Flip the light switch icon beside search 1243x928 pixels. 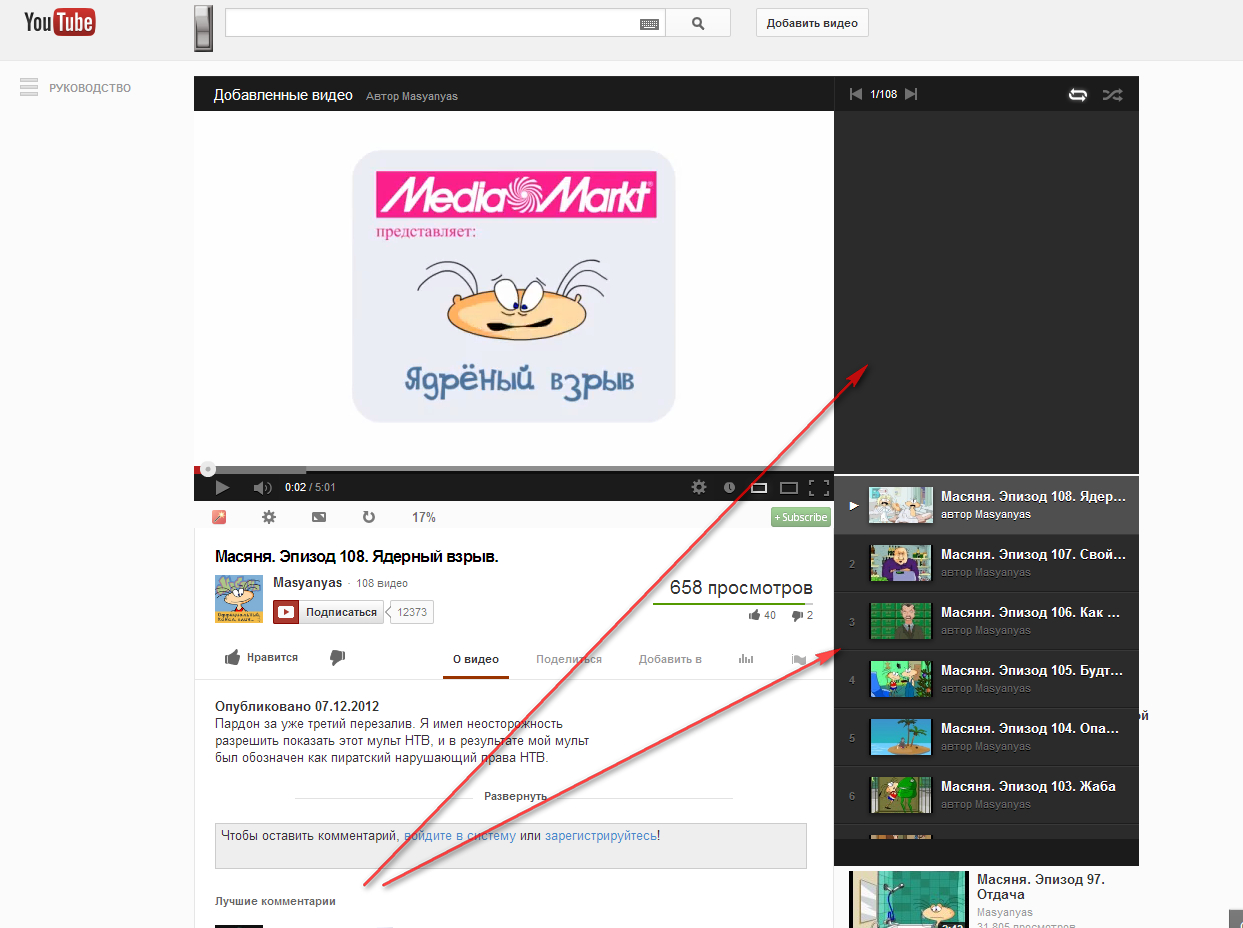[203, 28]
